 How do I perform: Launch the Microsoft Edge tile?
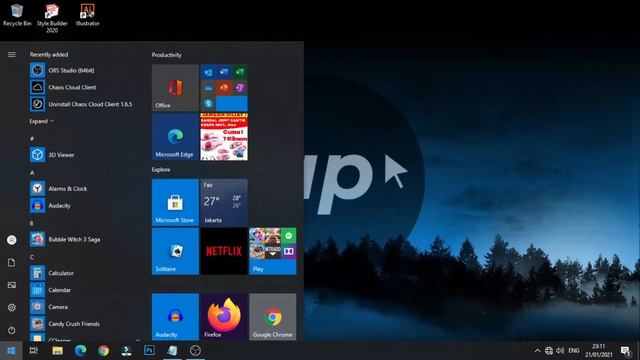(x=175, y=137)
